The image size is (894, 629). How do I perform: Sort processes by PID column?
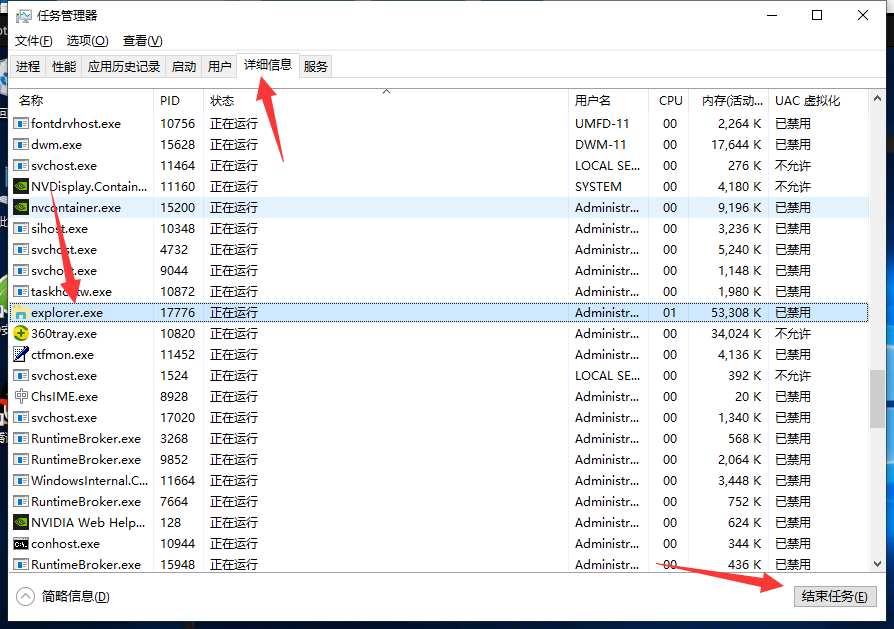[170, 101]
